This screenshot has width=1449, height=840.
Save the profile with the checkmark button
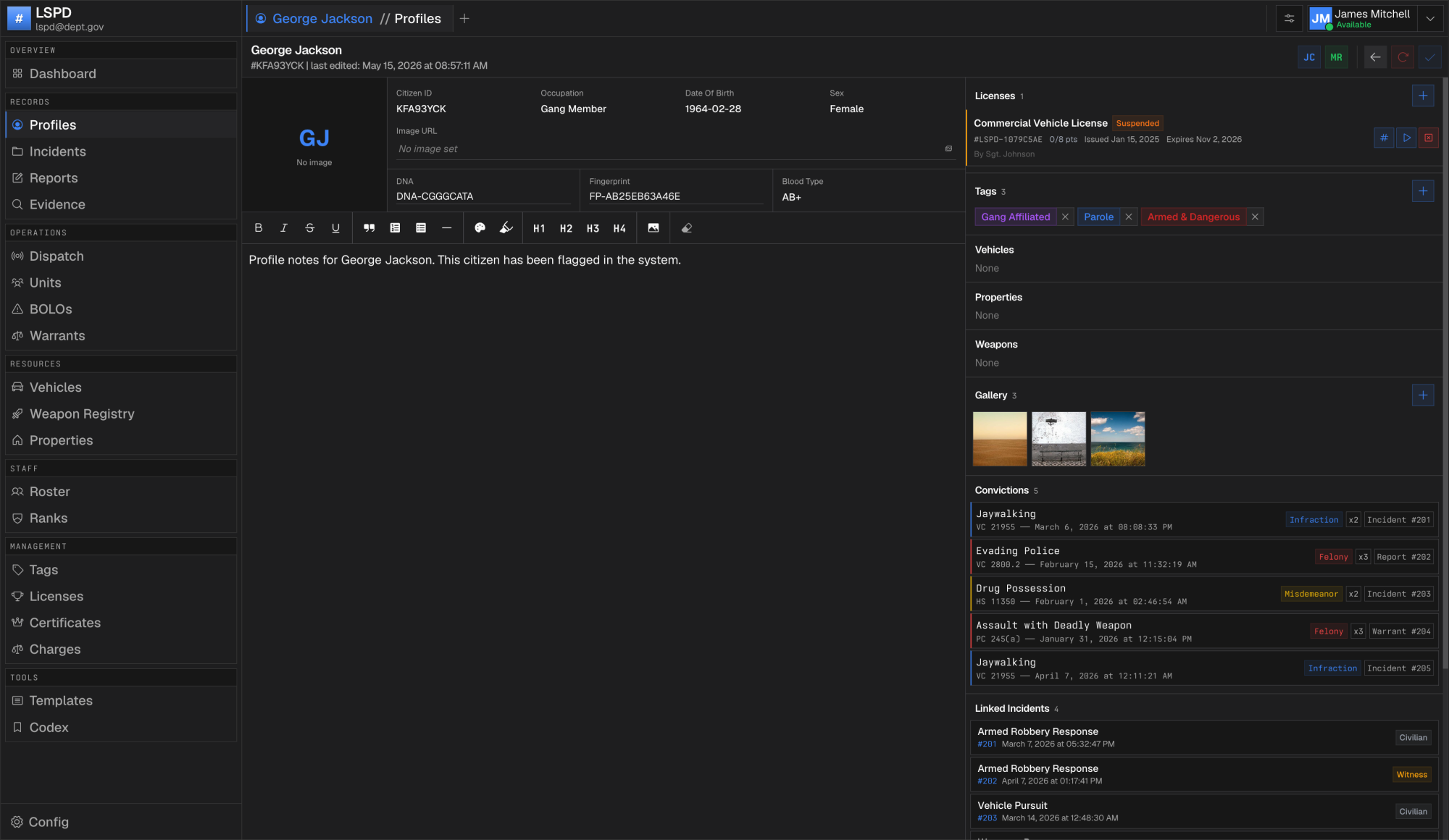(x=1430, y=57)
